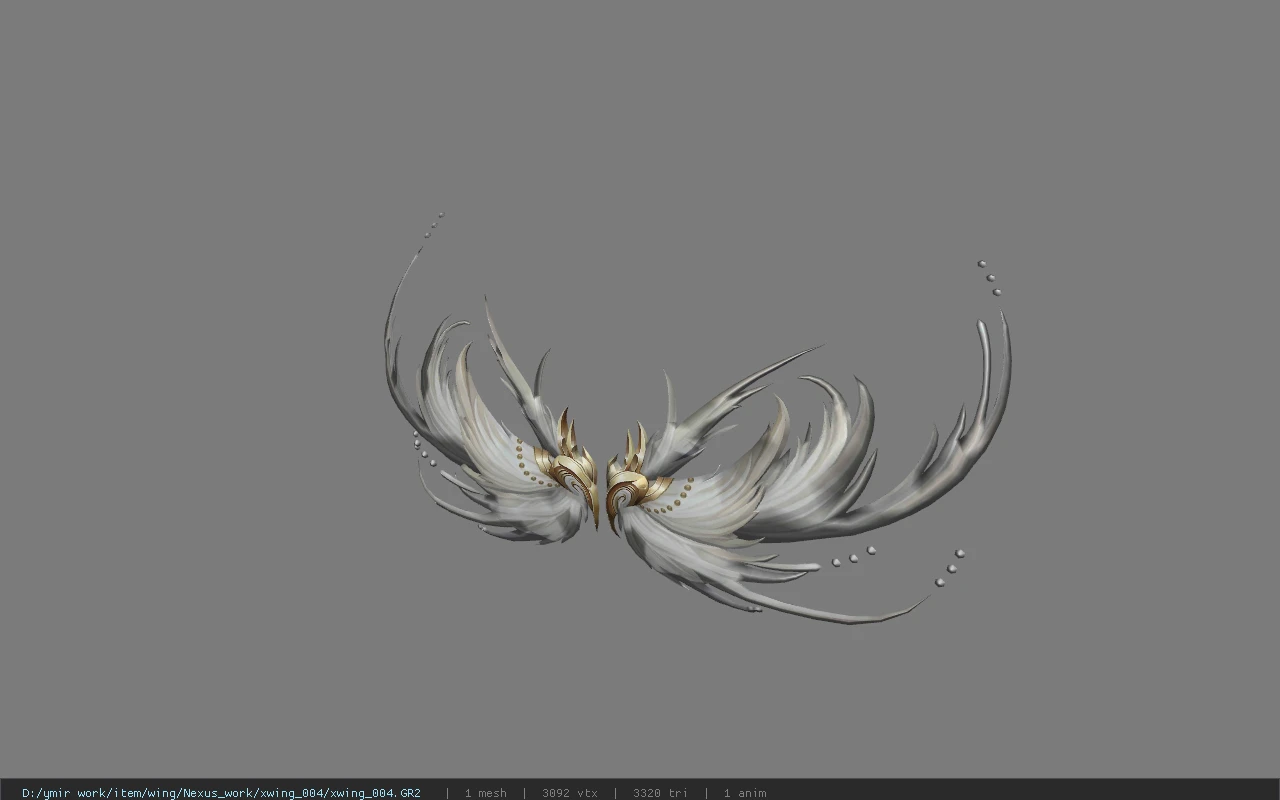Click the file path ending in xwing_004.GR2

221,793
